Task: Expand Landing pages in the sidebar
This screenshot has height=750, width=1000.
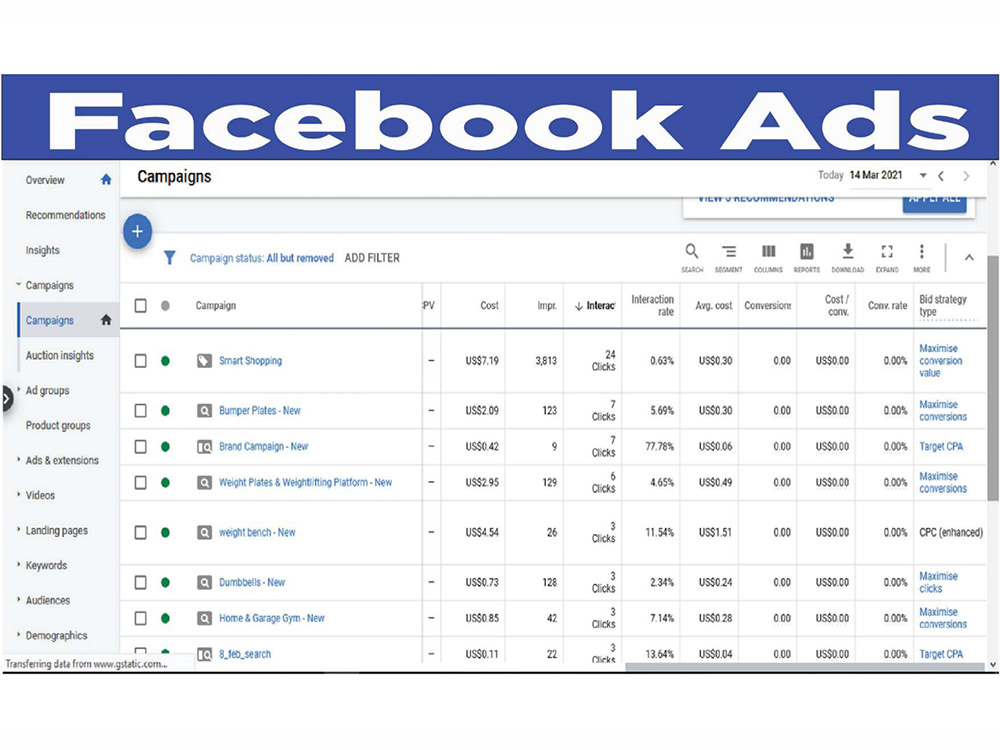Action: click(18, 529)
